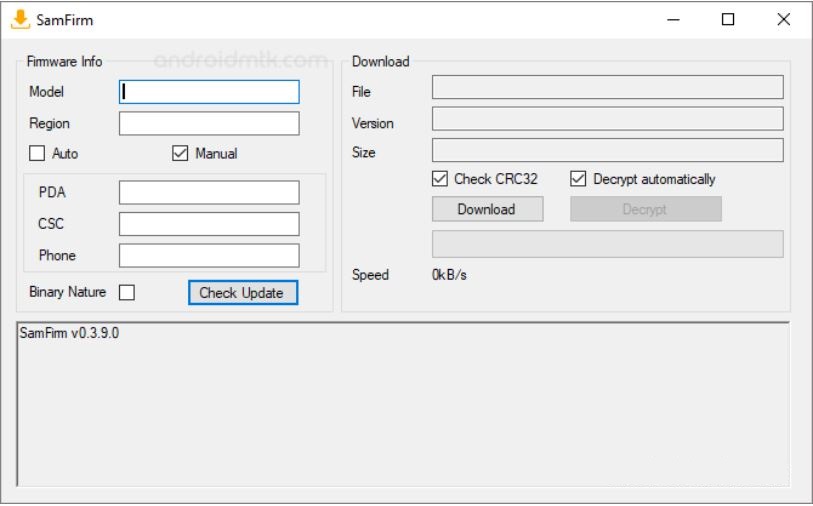Click the CSC text field
This screenshot has height=506, width=813.
point(209,224)
